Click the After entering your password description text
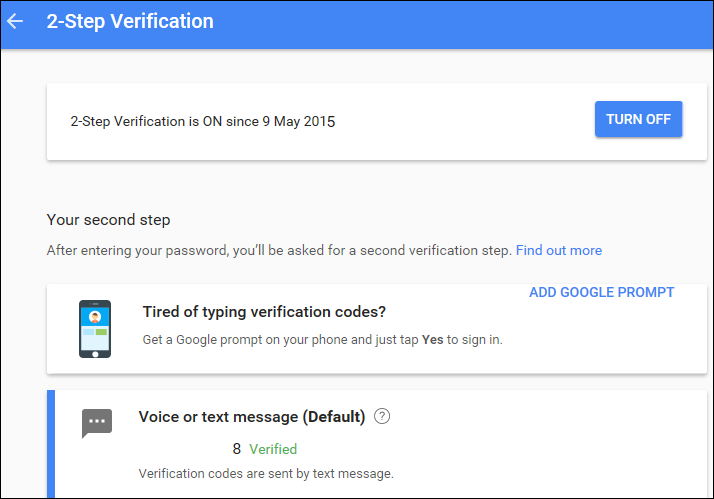Image resolution: width=714 pixels, height=499 pixels. [x=280, y=250]
